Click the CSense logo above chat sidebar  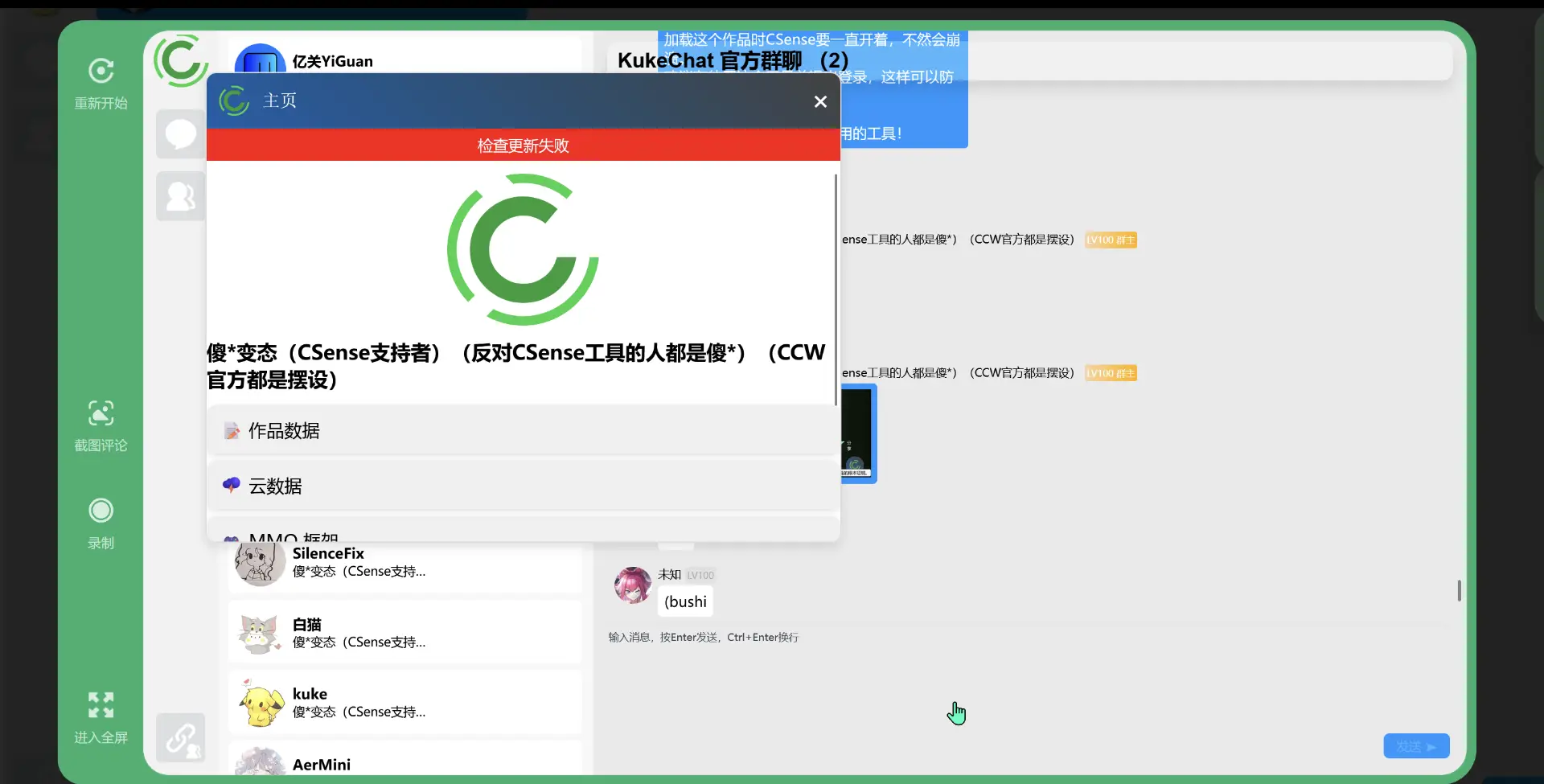coord(181,60)
